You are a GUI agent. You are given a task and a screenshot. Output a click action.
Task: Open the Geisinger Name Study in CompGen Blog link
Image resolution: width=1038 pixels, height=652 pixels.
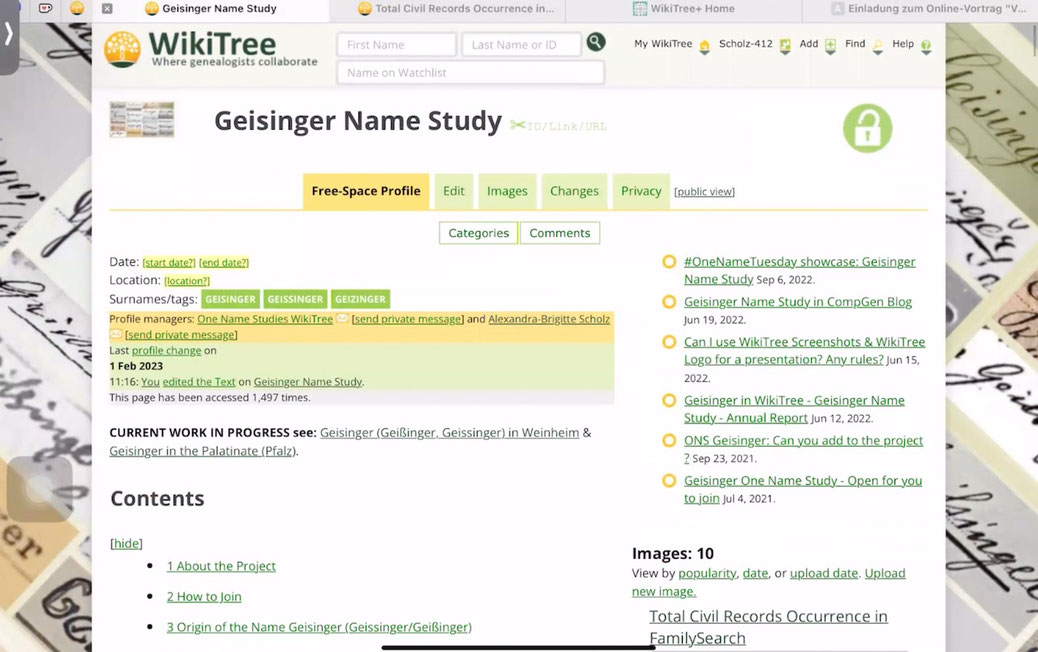click(x=797, y=301)
